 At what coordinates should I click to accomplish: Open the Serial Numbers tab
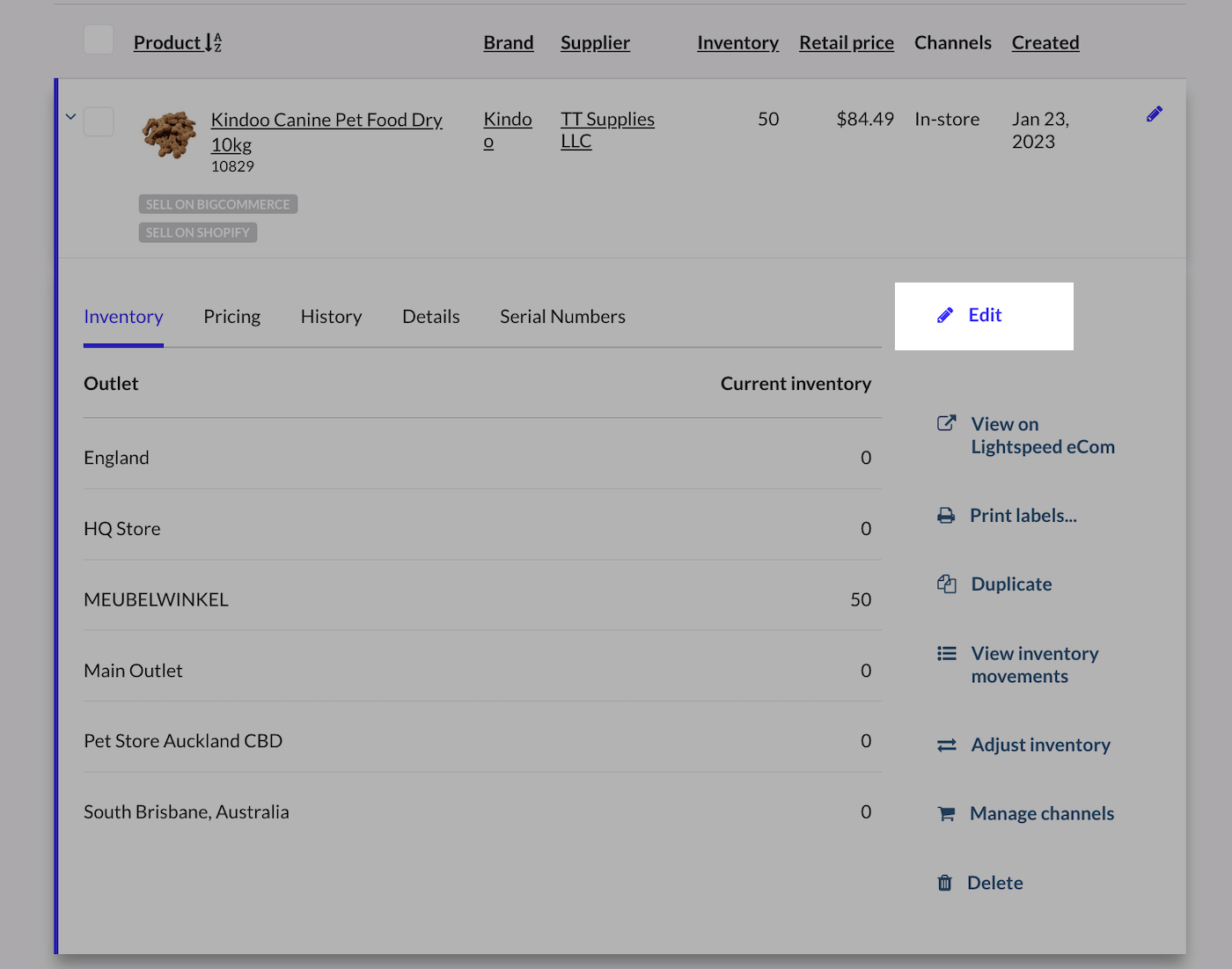click(562, 317)
